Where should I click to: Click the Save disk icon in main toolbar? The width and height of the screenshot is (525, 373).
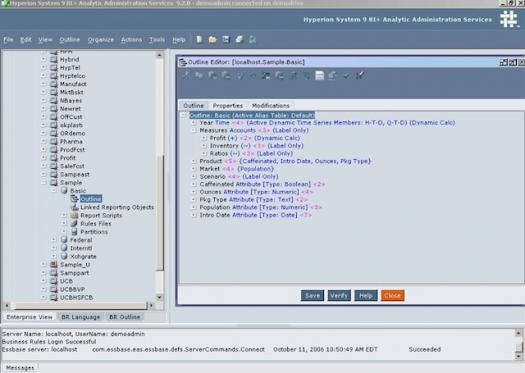point(226,40)
